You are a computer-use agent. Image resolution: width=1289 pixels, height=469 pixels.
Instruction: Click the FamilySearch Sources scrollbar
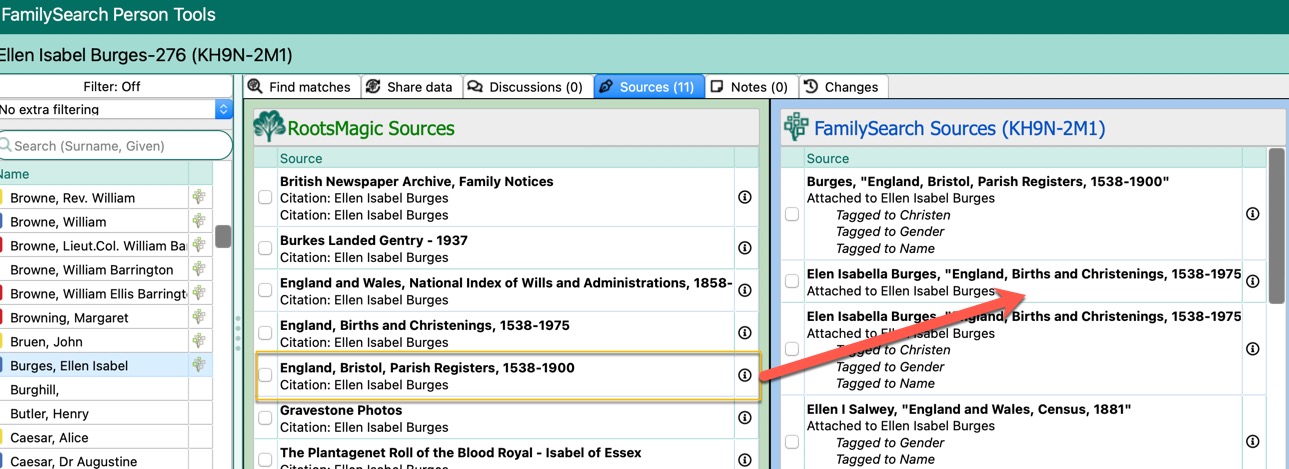coord(1276,225)
